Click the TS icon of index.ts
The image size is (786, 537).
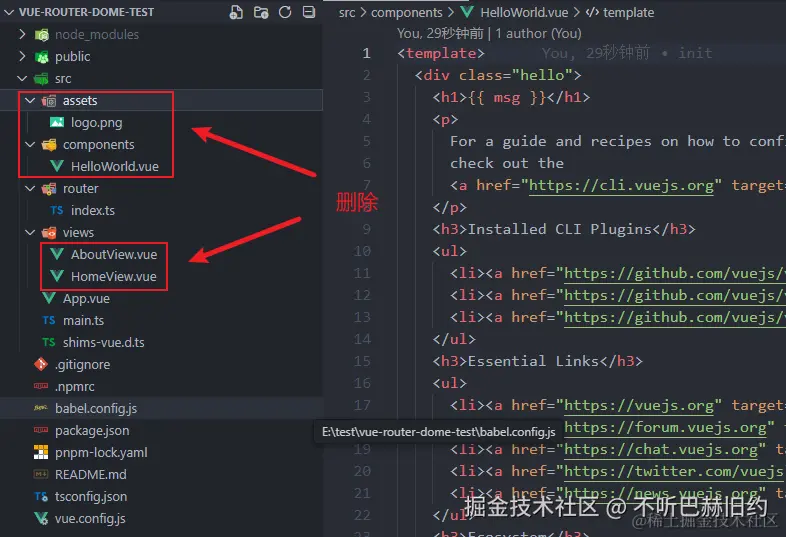[57, 211]
